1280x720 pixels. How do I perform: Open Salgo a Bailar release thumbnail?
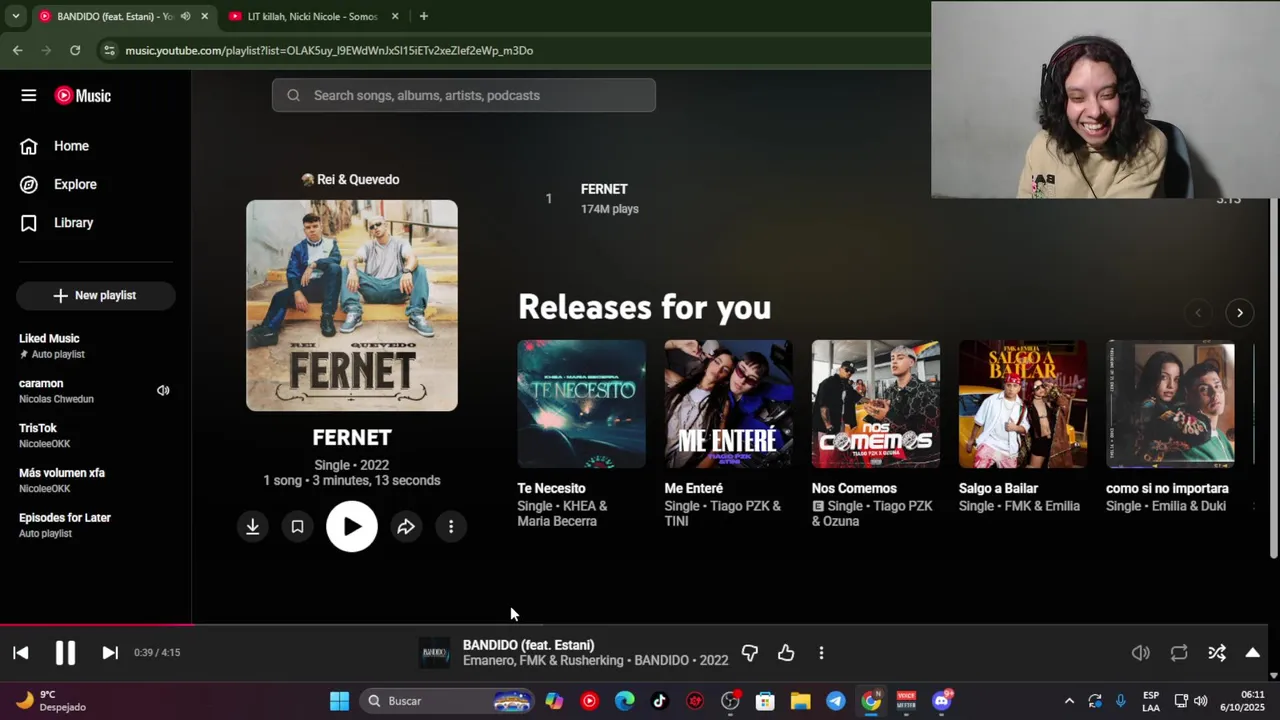(x=1022, y=404)
